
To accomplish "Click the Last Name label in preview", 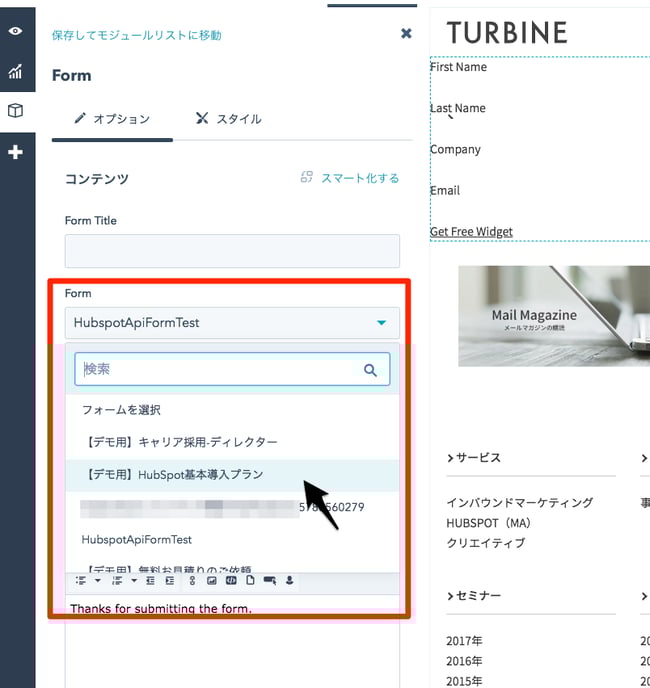I will [x=458, y=108].
